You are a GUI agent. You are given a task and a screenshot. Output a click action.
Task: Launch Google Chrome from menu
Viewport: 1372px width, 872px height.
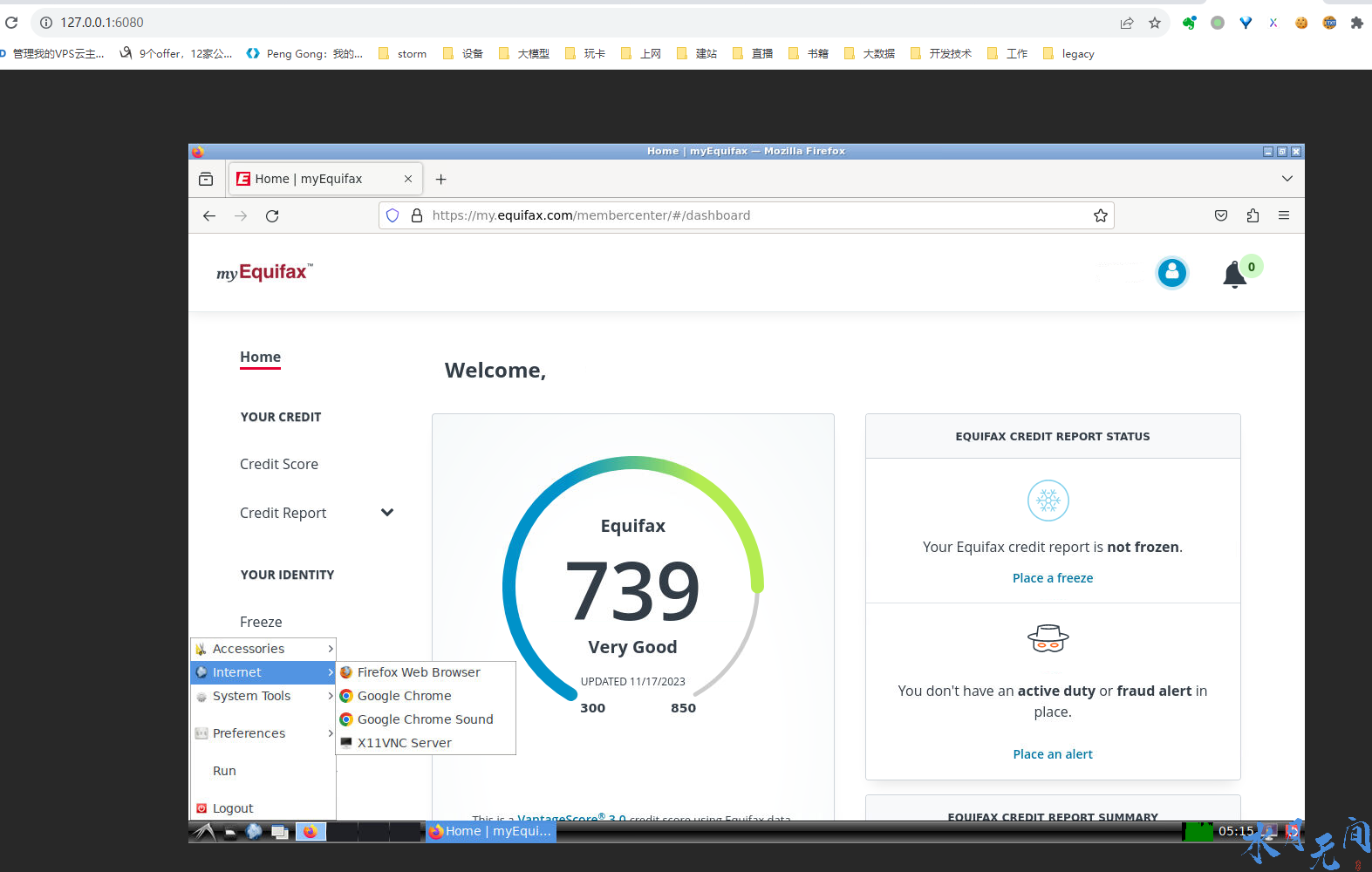tap(426, 696)
